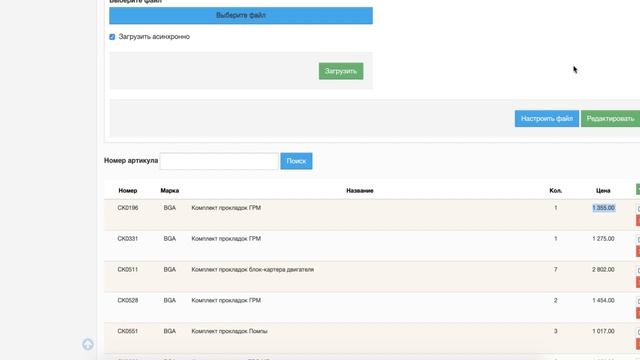Click the blue 'Выберите файл' button

(x=241, y=16)
